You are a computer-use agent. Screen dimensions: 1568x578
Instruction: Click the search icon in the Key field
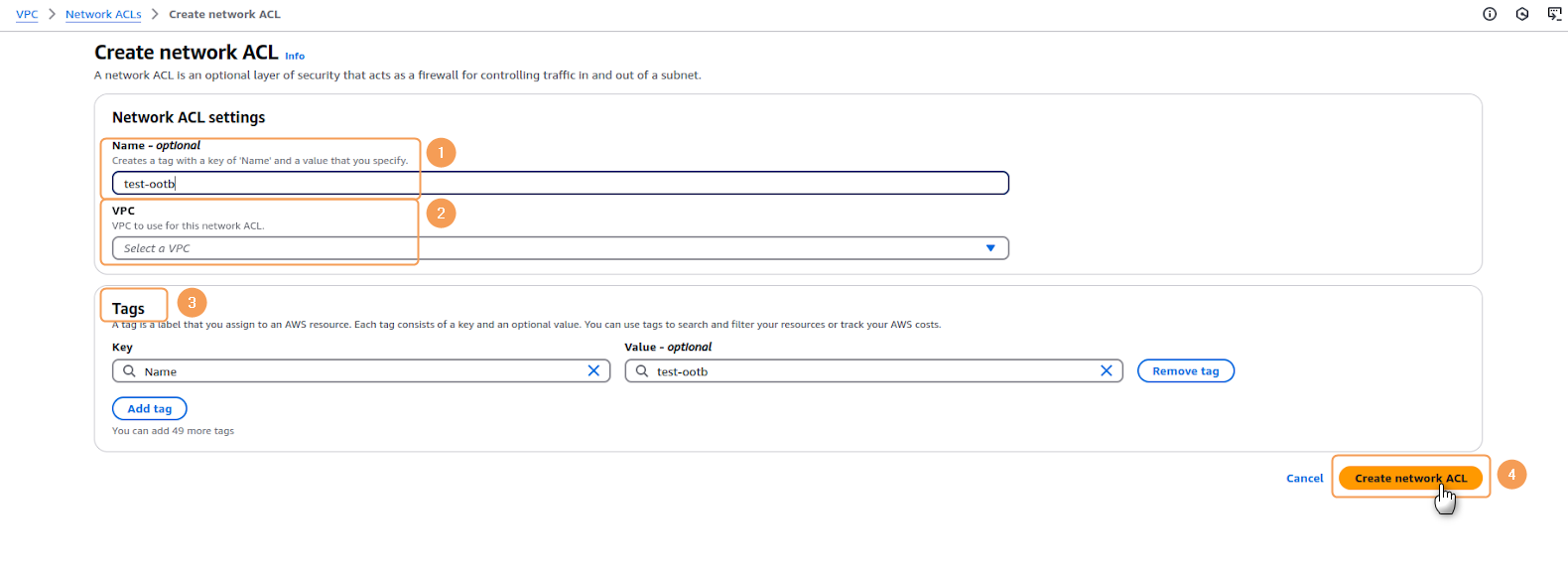tap(129, 370)
